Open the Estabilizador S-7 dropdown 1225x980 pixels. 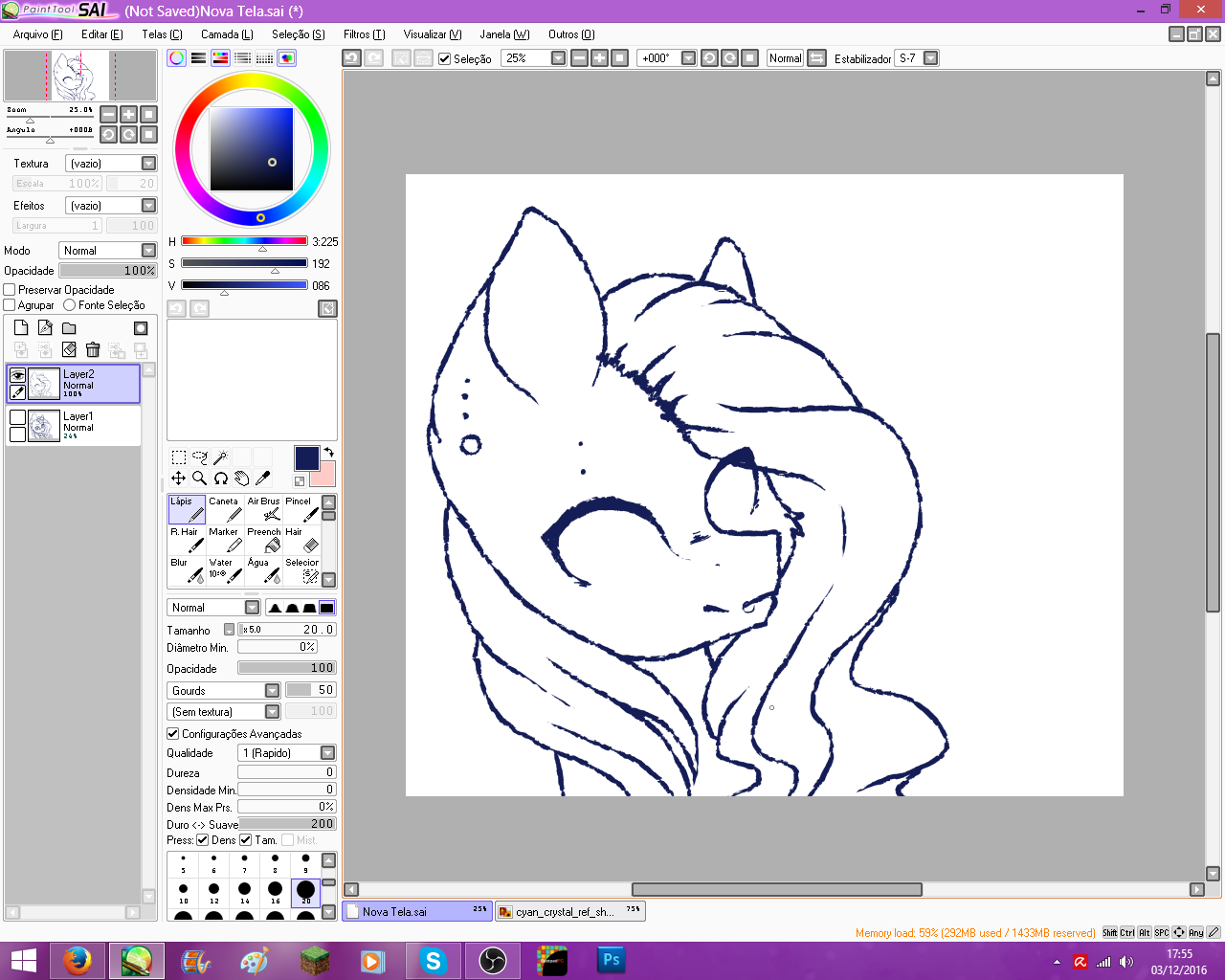[916, 58]
